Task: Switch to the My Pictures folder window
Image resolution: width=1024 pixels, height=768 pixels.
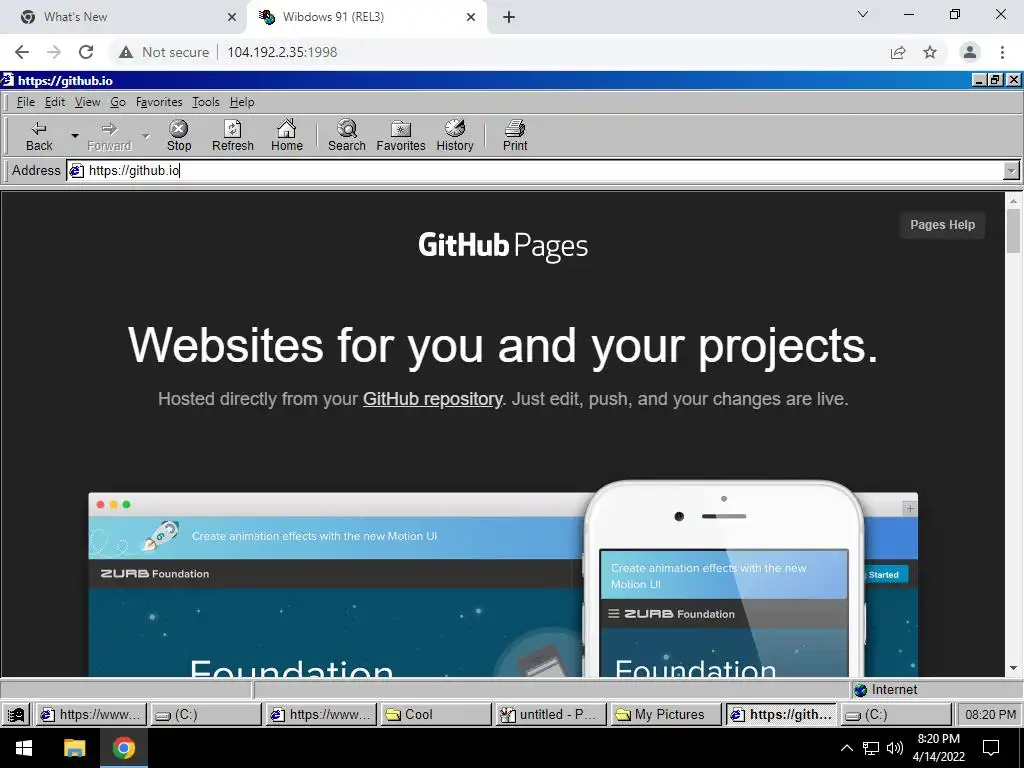Action: [x=665, y=714]
